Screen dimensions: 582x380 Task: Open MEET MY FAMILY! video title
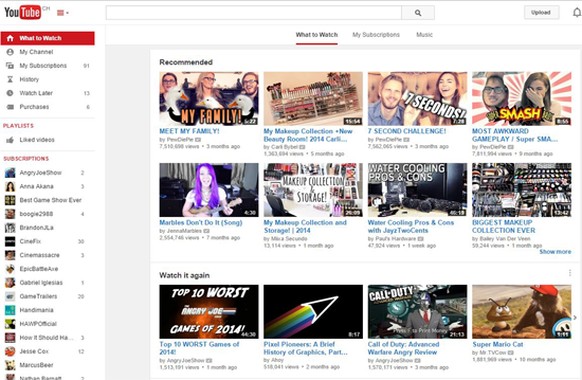189,131
